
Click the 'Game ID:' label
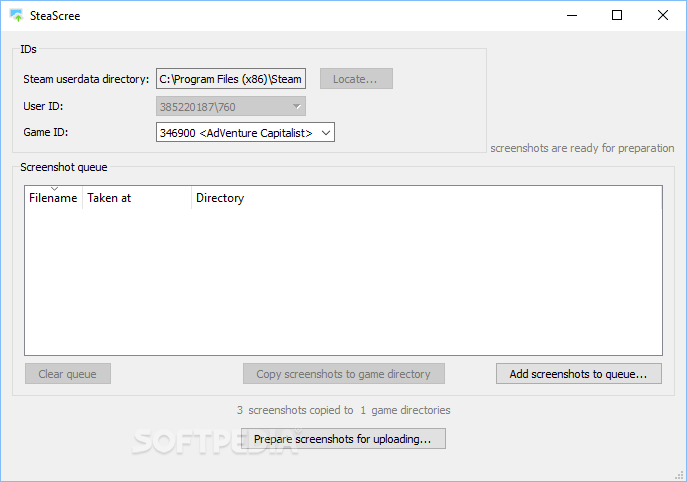(x=46, y=132)
